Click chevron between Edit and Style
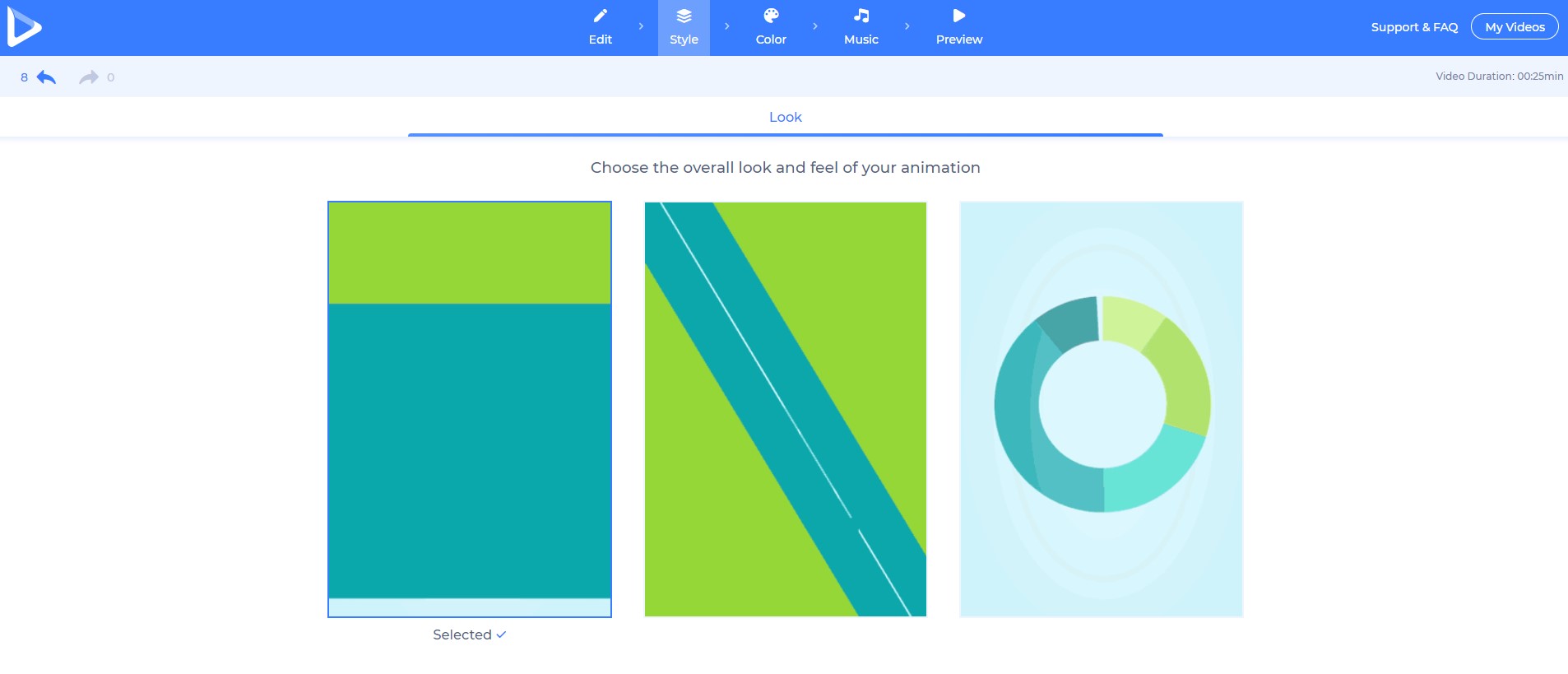 (641, 27)
